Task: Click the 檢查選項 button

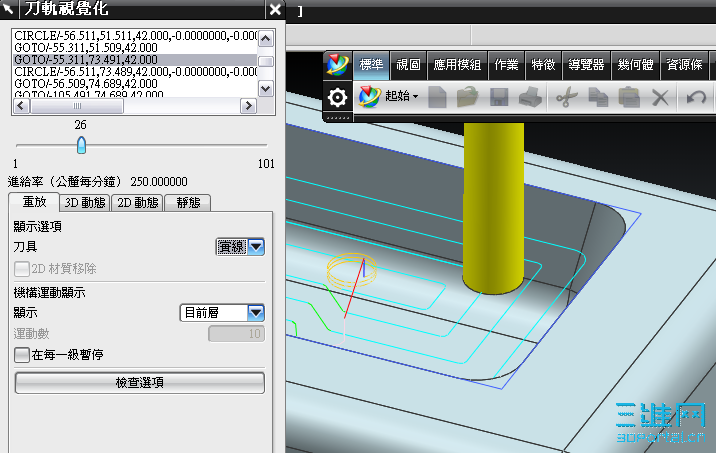Action: pos(140,383)
